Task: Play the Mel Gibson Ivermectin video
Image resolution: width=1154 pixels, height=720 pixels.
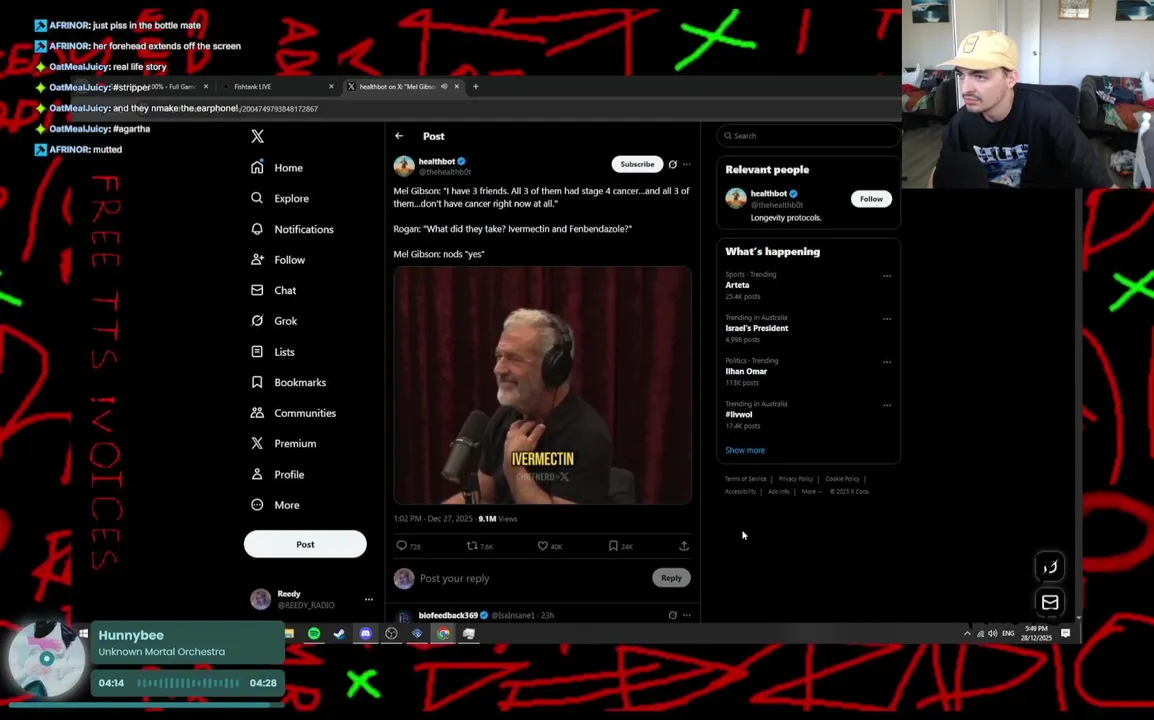Action: point(542,385)
